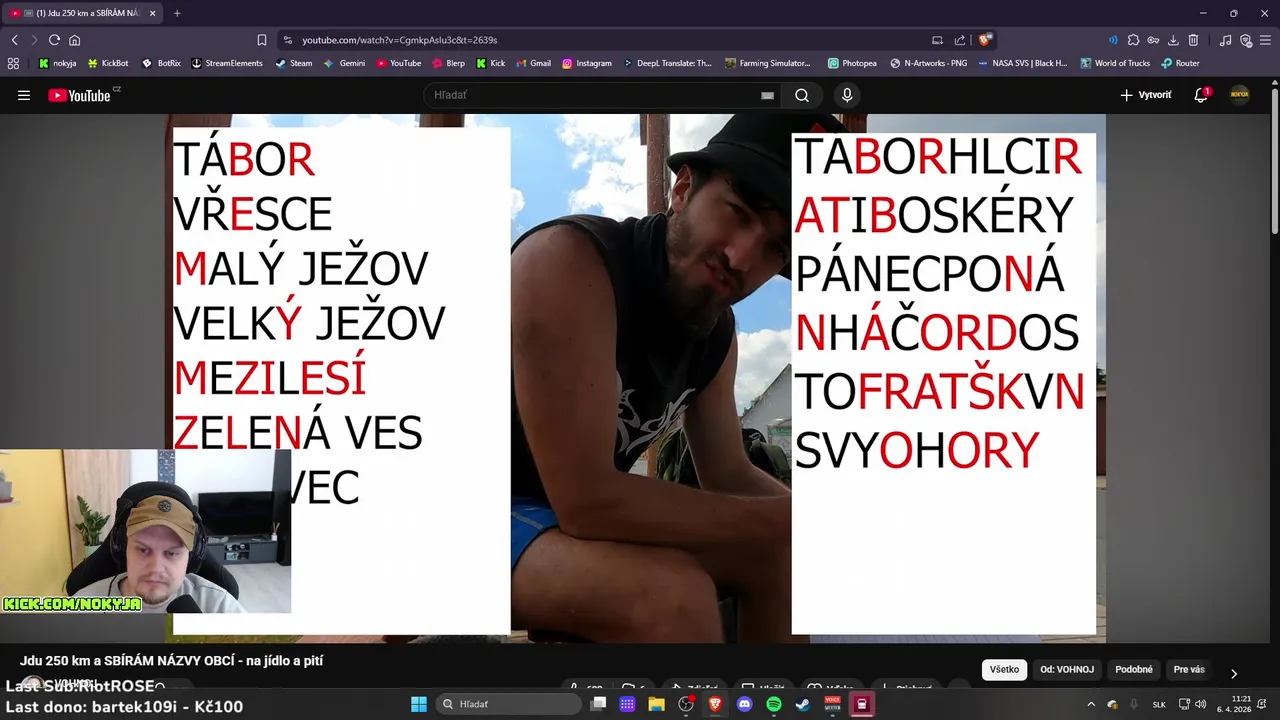Screen dimensions: 1280x720
Task: Select the Podobné filter chip
Action: tap(1134, 670)
